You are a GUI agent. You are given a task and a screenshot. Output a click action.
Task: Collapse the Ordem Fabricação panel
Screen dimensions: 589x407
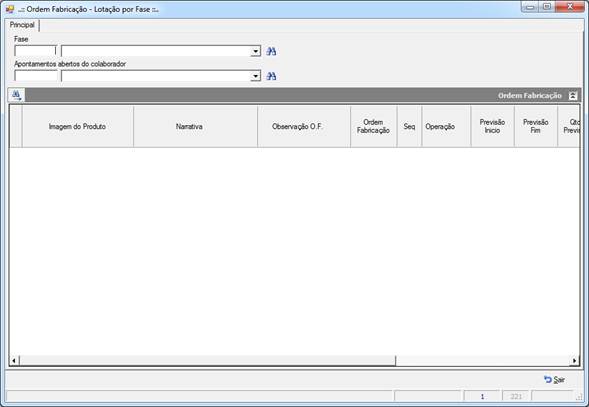tap(572, 96)
